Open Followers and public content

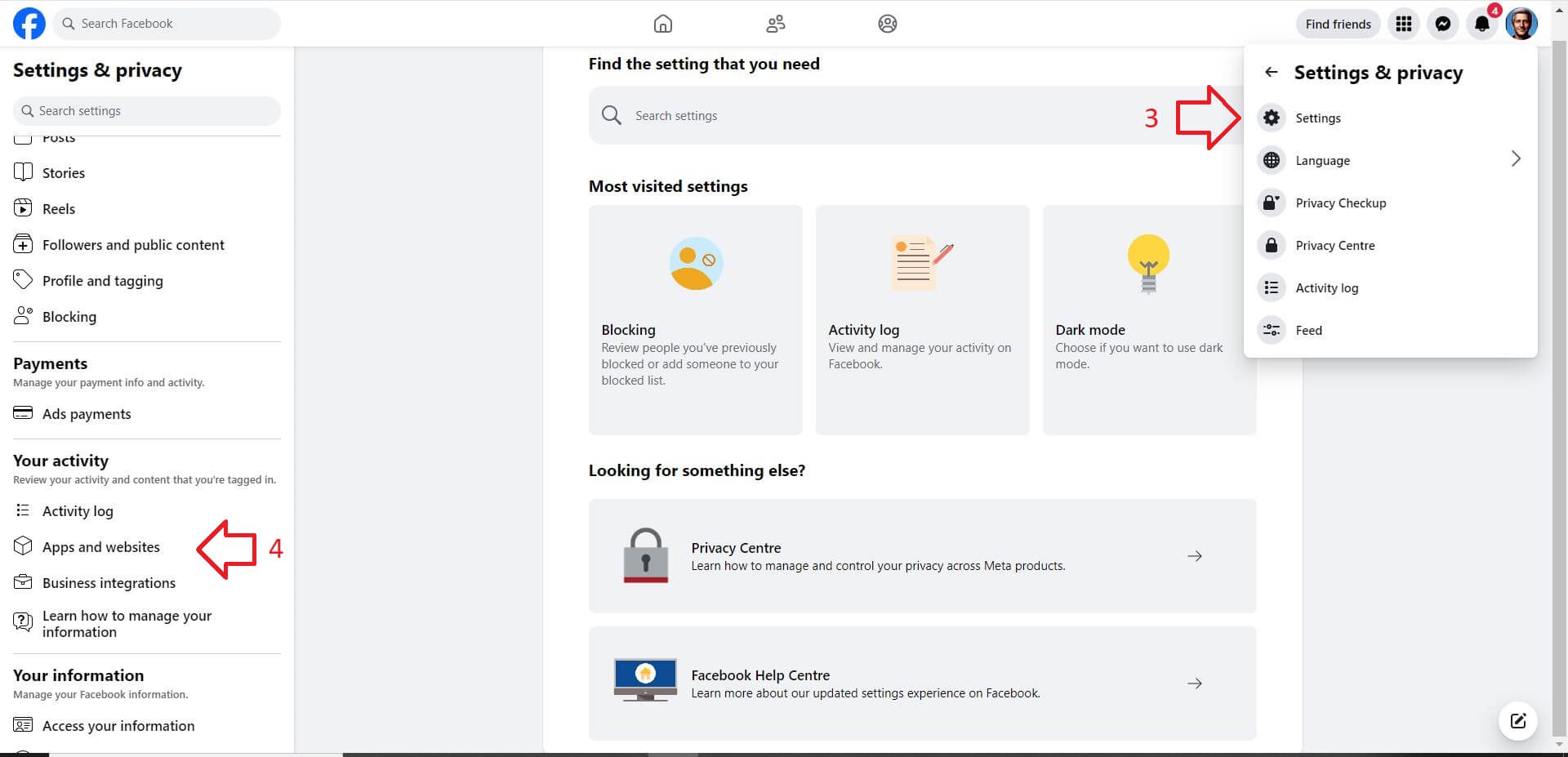(147, 245)
